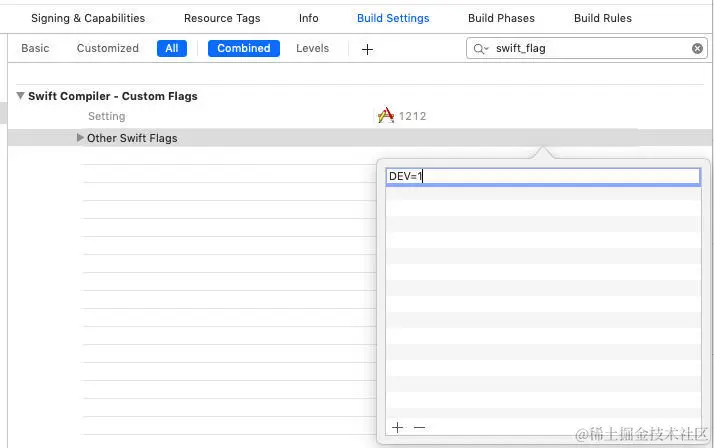The width and height of the screenshot is (714, 448).
Task: Add a build setting with plus button
Action: (367, 49)
